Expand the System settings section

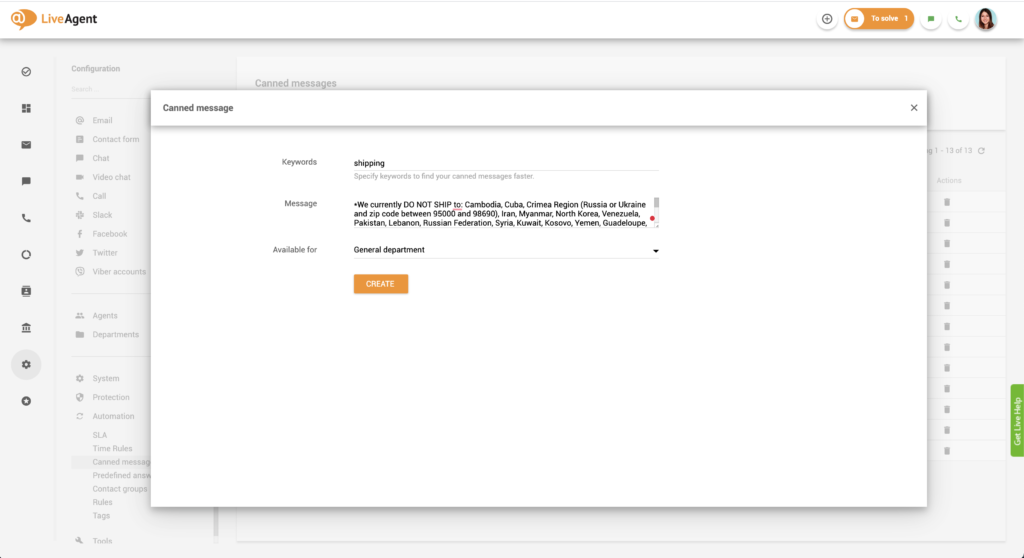[x=106, y=379]
